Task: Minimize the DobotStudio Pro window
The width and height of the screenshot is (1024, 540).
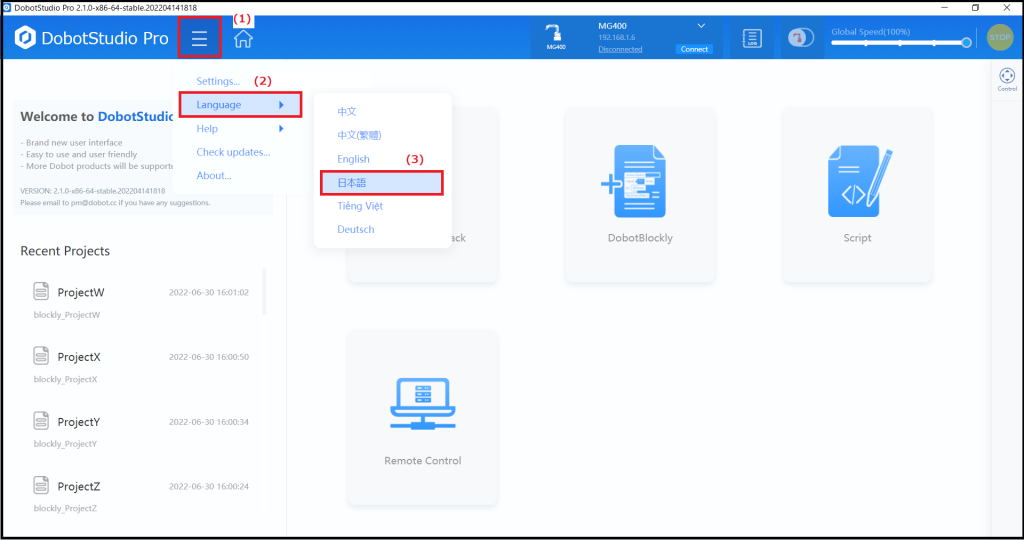Action: click(944, 7)
